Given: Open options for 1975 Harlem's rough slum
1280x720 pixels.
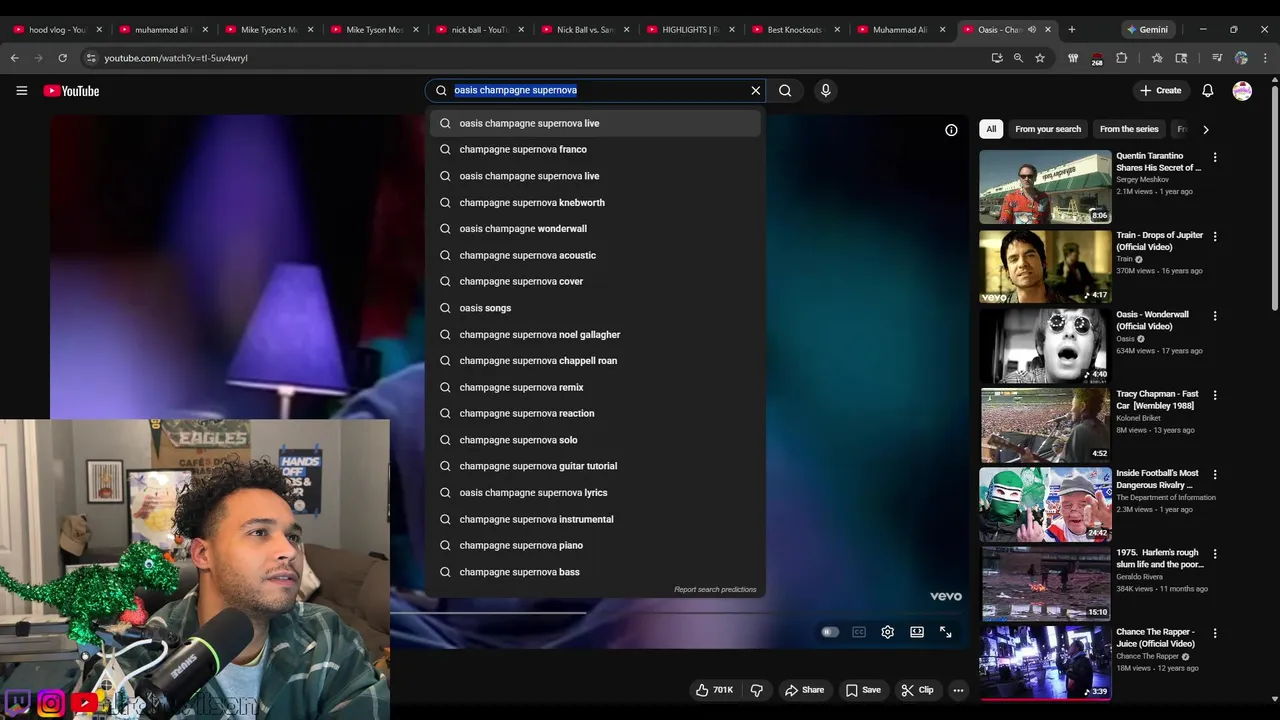Looking at the screenshot, I should click(x=1215, y=554).
